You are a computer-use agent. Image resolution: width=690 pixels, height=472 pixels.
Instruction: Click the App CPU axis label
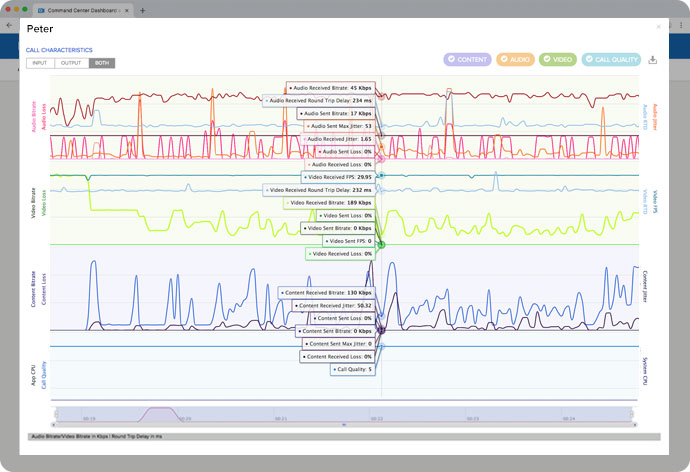(33, 375)
